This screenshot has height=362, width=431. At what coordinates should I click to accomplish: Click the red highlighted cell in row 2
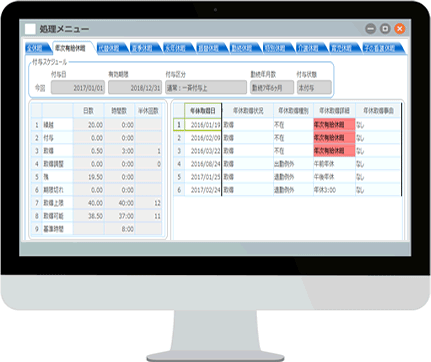pos(334,138)
